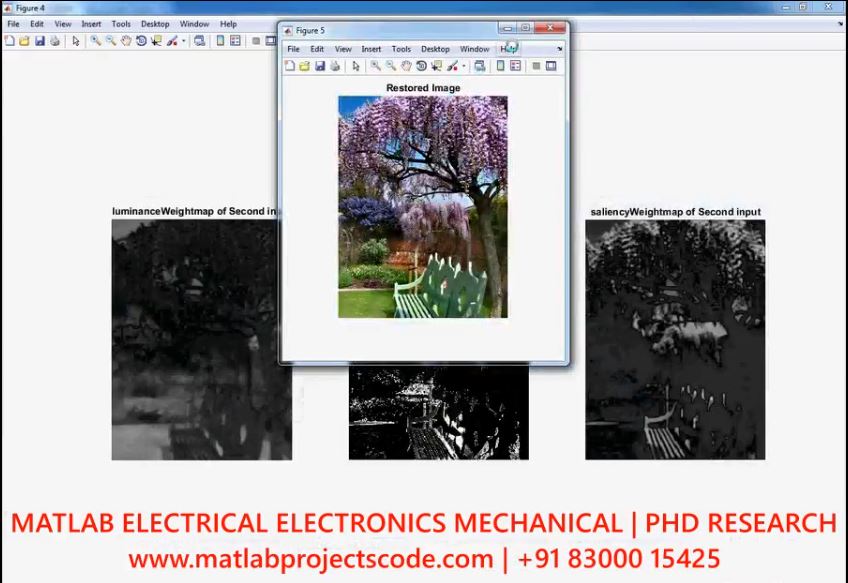Open Brush color dropdown arrow in Figure 4
This screenshot has width=848, height=583.
(183, 41)
